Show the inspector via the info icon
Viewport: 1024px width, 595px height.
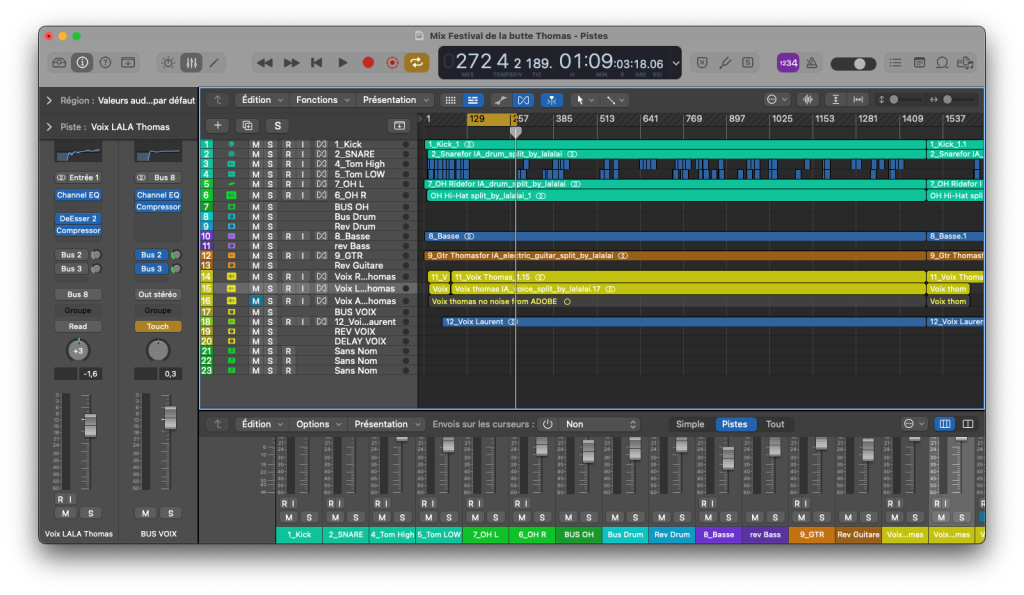click(82, 62)
